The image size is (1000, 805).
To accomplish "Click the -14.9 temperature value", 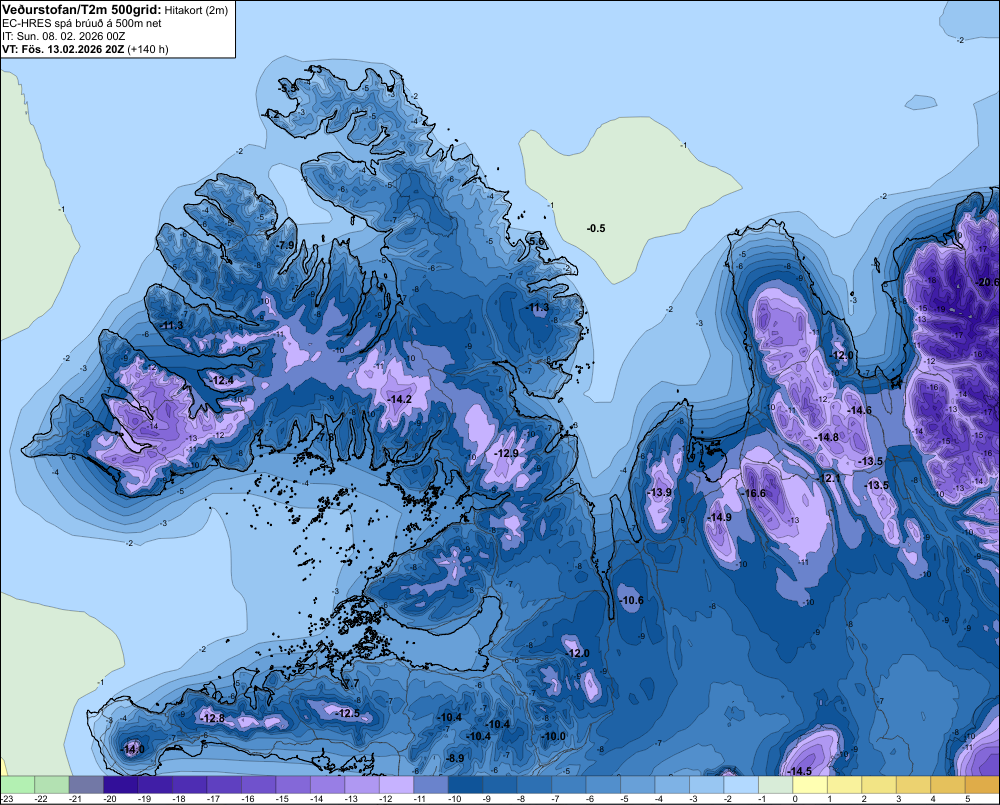I will (x=720, y=517).
